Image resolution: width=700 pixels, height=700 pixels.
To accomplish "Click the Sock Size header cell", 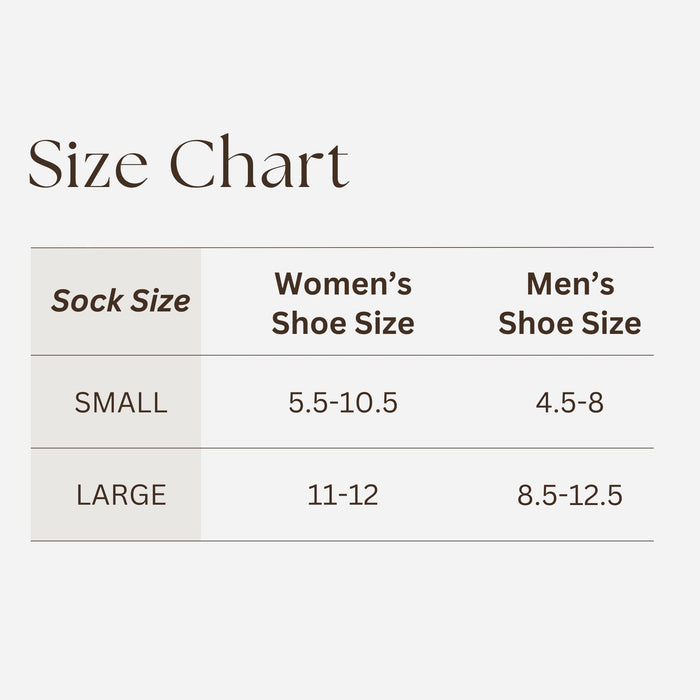I will click(x=120, y=300).
